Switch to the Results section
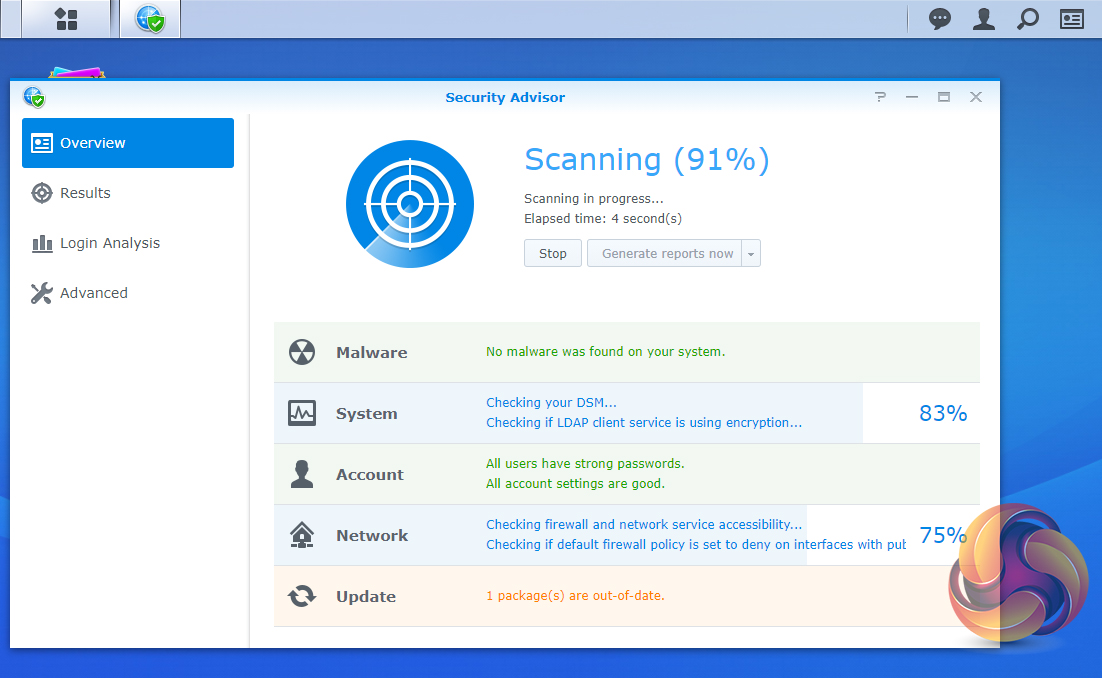 [85, 193]
